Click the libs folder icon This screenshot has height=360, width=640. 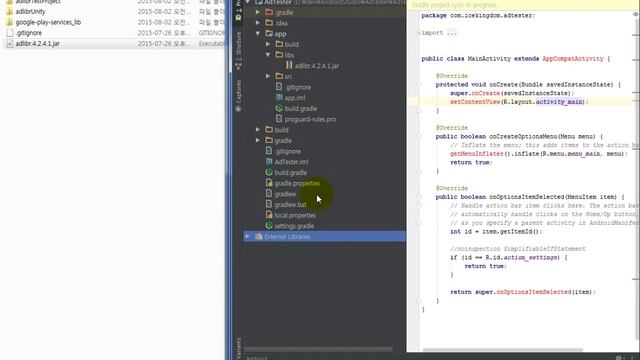[x=279, y=55]
